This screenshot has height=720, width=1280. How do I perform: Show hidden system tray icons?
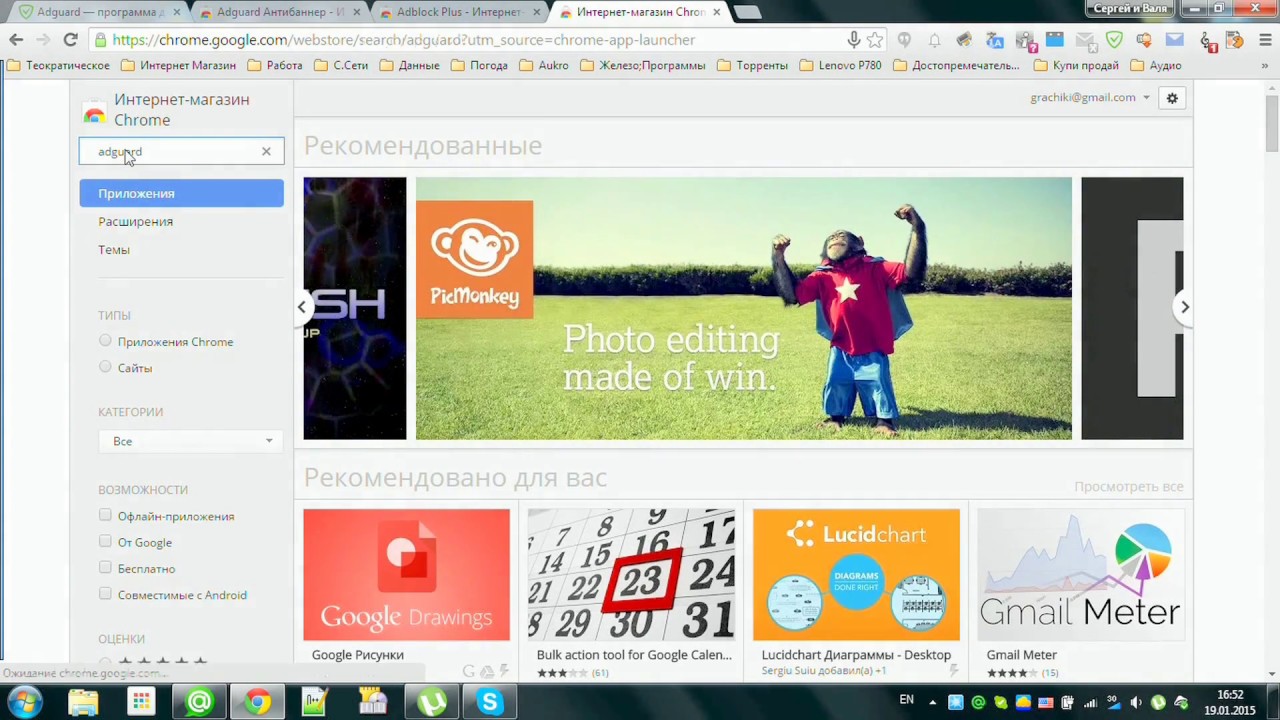pos(935,702)
